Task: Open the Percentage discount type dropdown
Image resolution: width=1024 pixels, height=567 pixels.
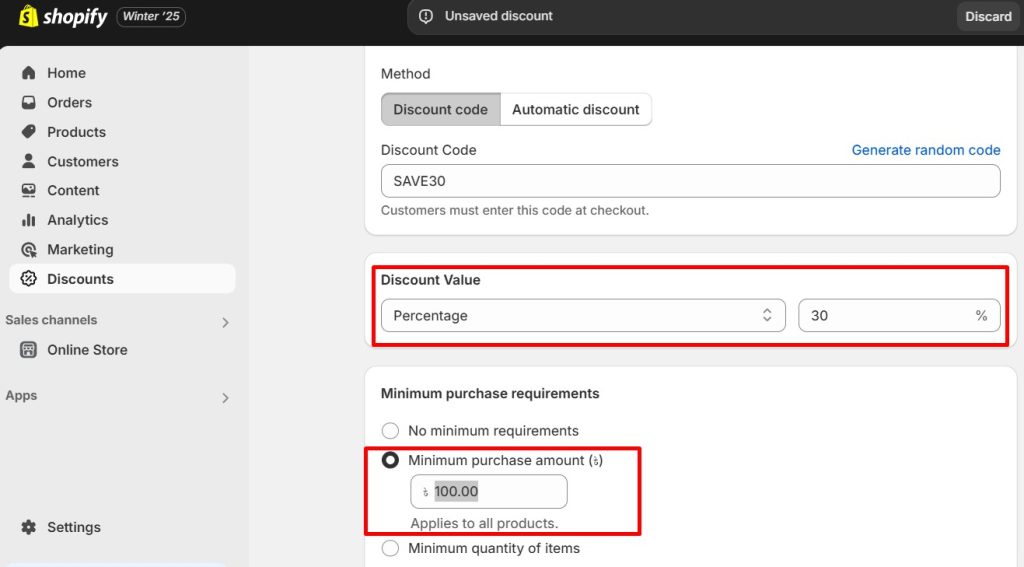Action: 583,316
